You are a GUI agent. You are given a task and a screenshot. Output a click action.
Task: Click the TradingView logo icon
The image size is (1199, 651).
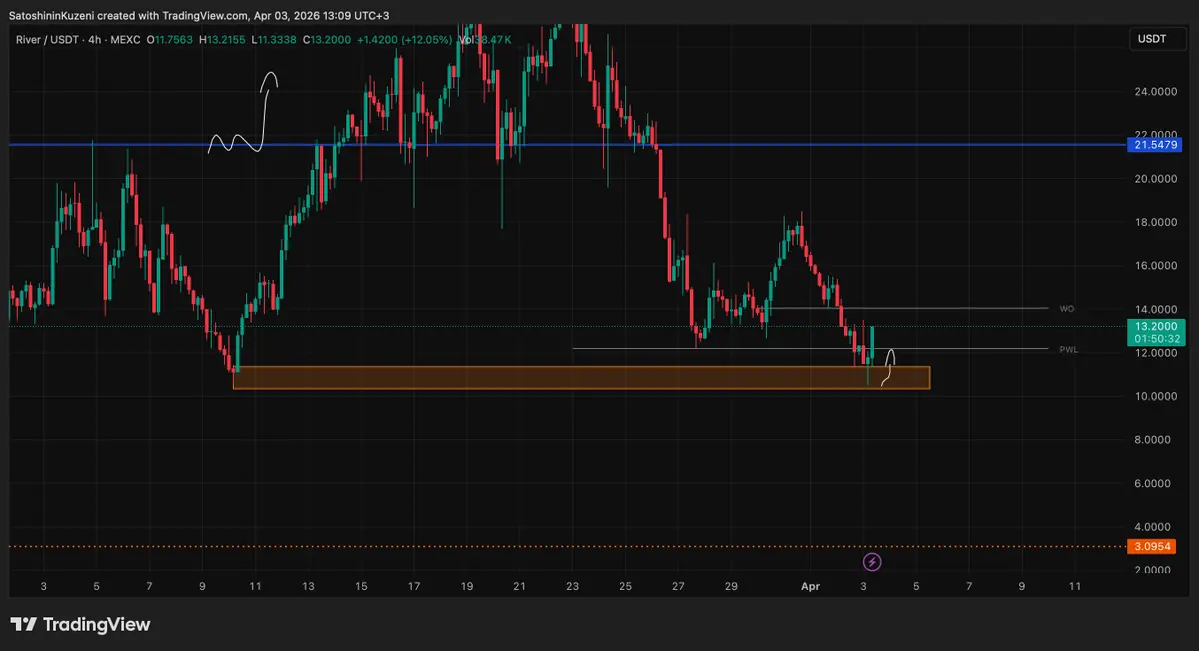coord(23,624)
